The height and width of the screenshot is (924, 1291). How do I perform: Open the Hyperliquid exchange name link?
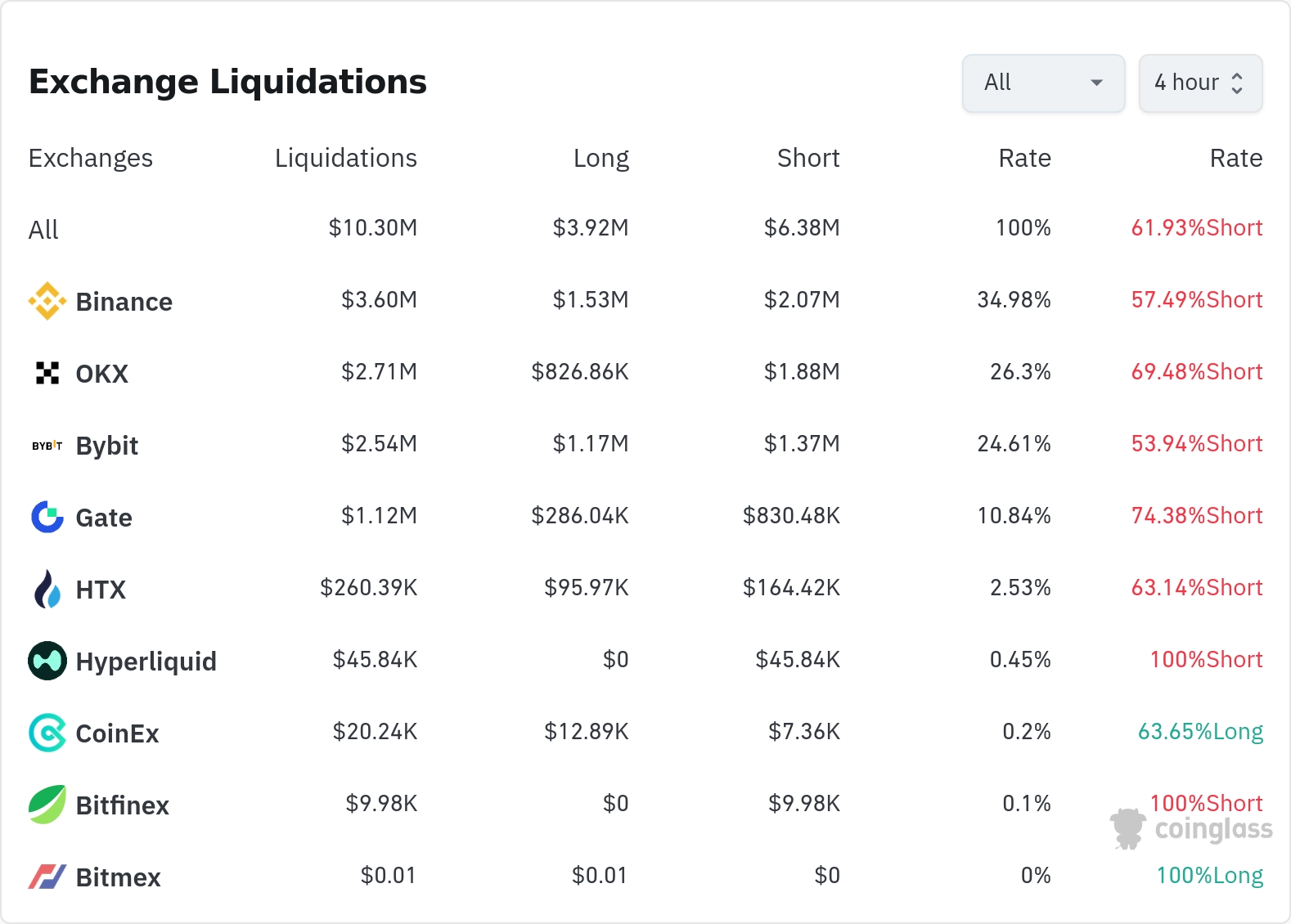click(x=146, y=662)
